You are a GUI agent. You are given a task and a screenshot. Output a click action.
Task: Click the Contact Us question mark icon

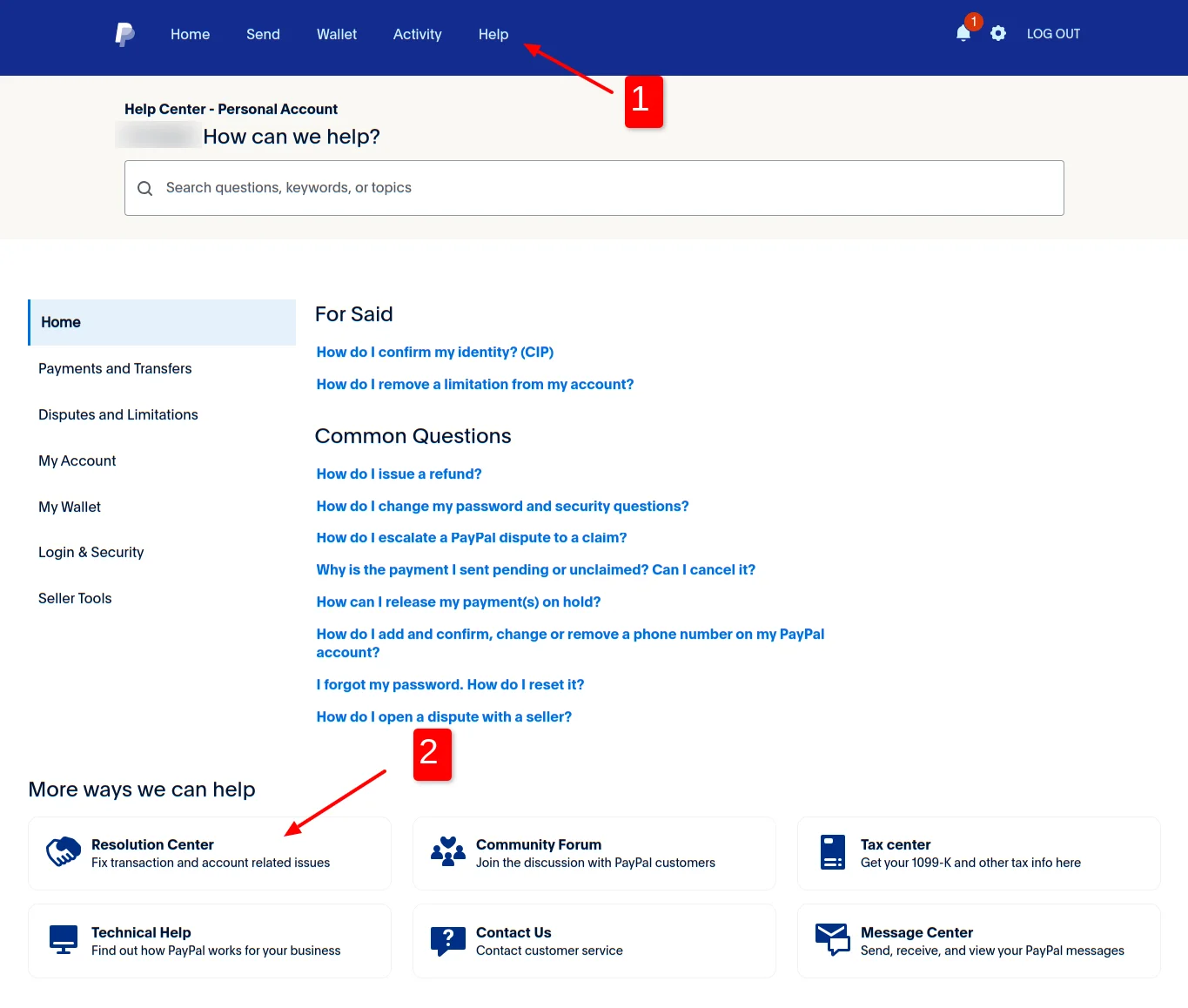[x=448, y=940]
